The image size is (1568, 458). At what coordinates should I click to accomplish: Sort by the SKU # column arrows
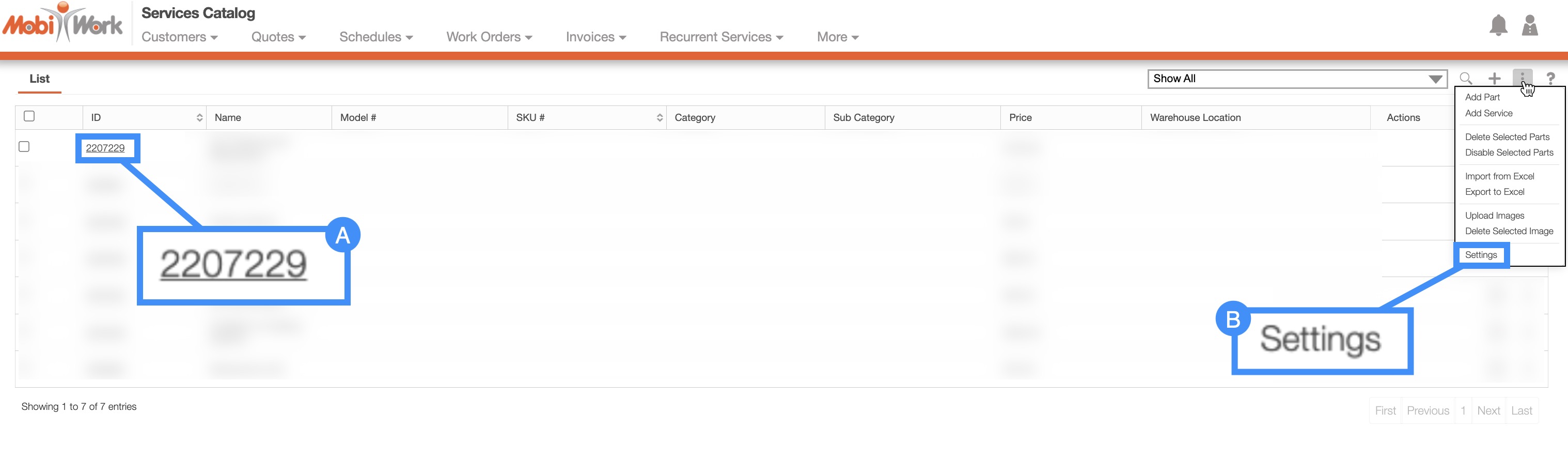(x=659, y=117)
